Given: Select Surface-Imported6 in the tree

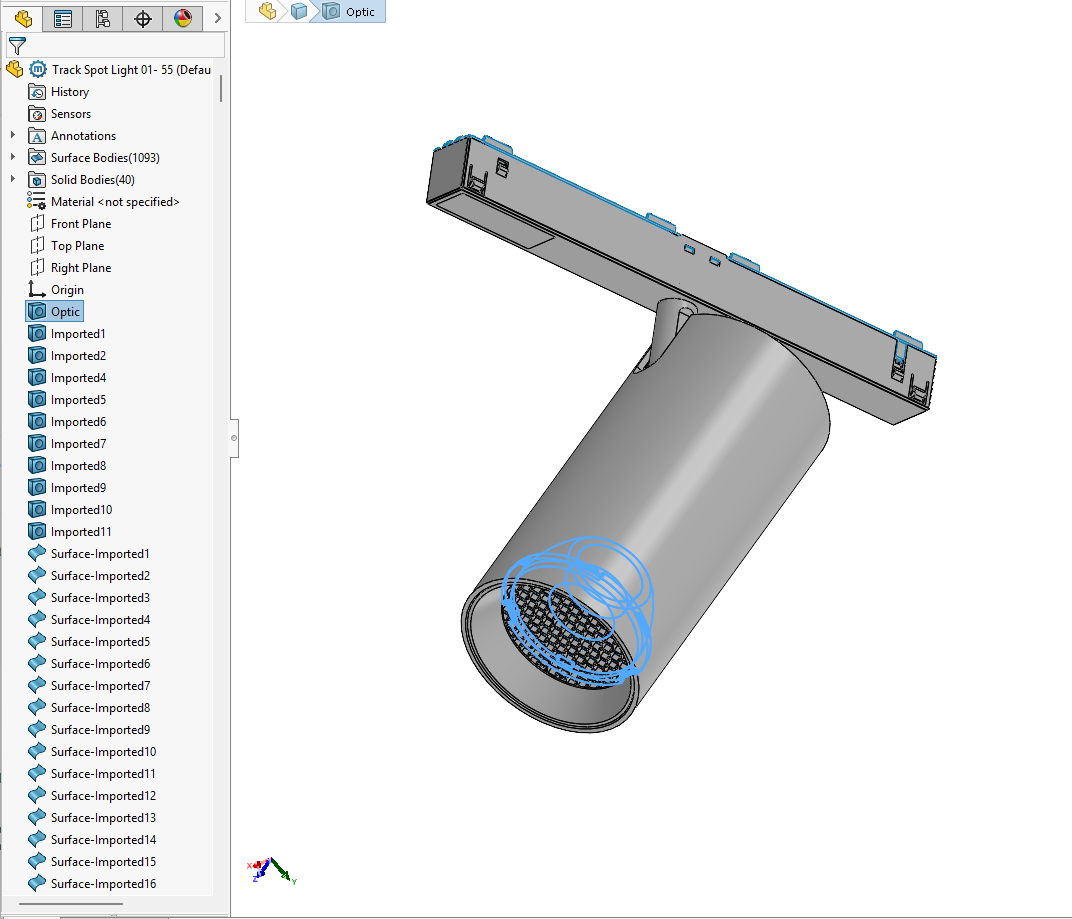Looking at the screenshot, I should (x=100, y=663).
